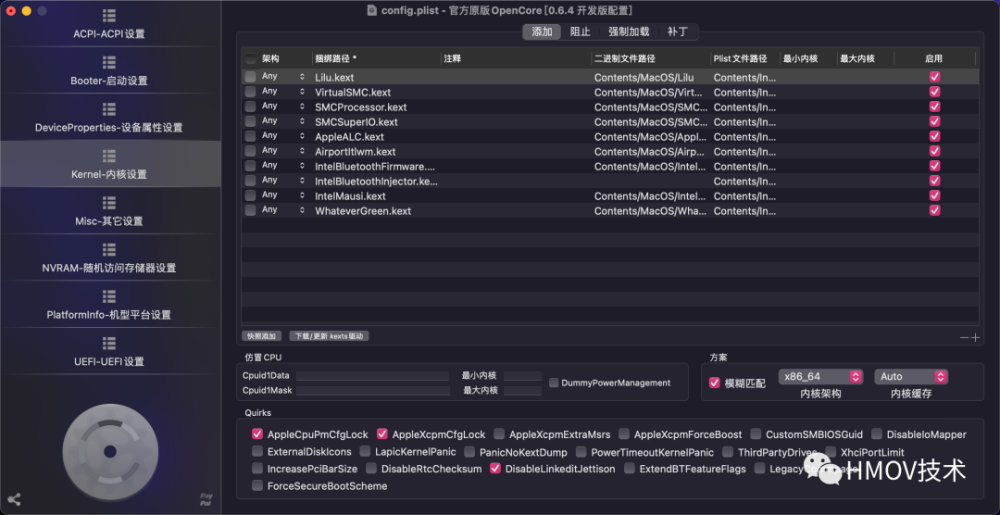Switch to the 补丁 tab
This screenshot has height=515, width=1000.
(x=677, y=32)
